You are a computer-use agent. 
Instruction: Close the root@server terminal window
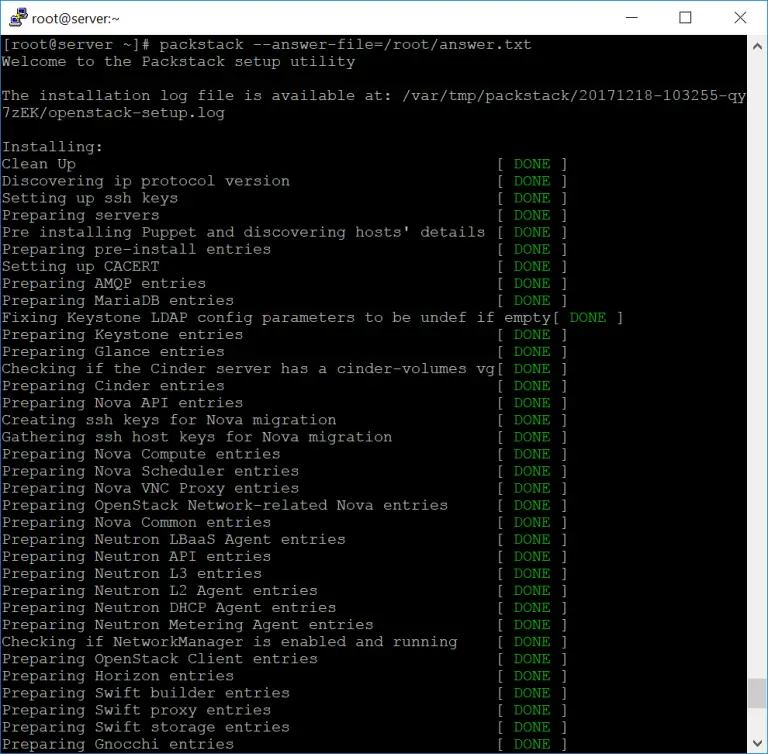[x=739, y=17]
